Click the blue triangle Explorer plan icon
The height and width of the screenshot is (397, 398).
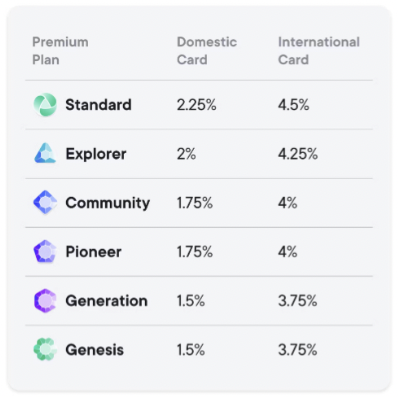pos(45,153)
